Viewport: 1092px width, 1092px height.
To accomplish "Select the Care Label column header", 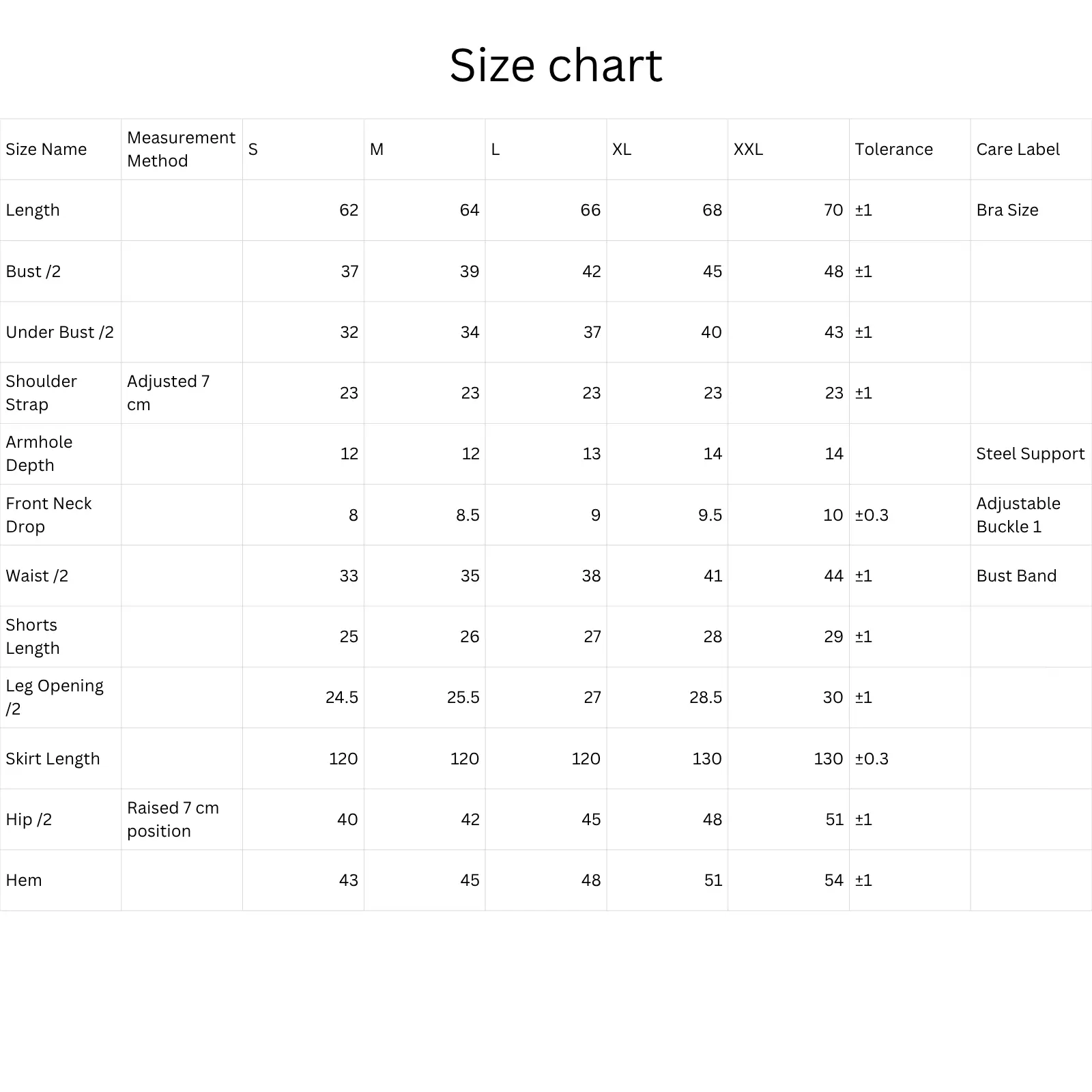I will (1018, 149).
